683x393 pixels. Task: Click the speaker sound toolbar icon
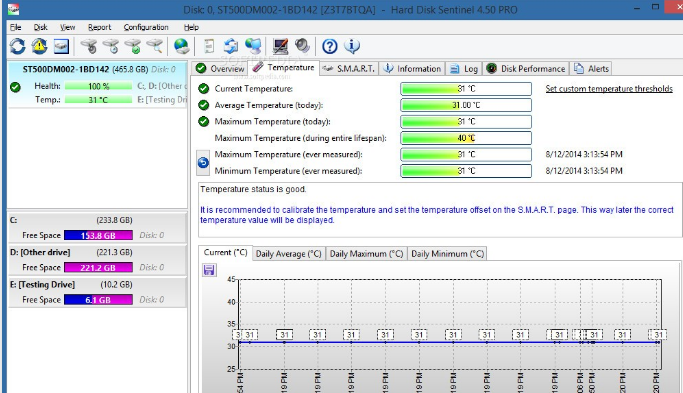302,46
